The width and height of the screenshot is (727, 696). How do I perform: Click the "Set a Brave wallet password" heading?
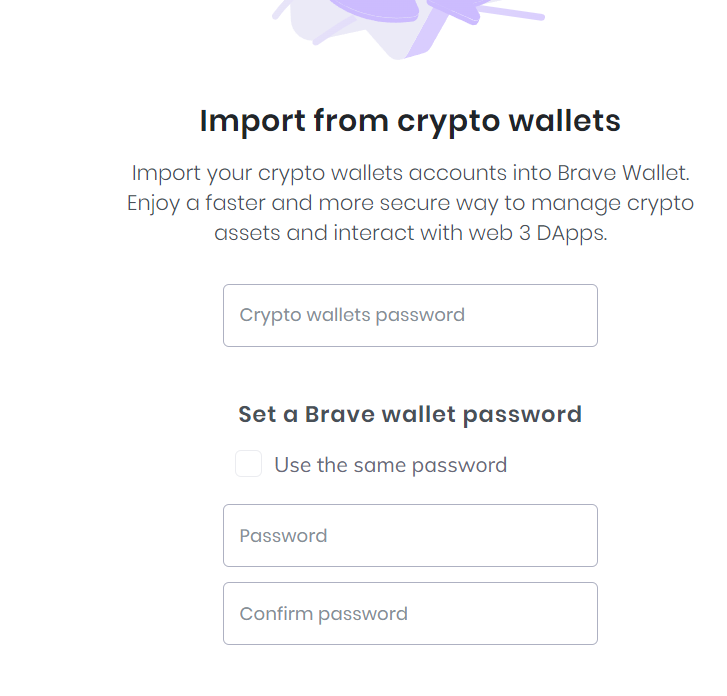point(410,414)
